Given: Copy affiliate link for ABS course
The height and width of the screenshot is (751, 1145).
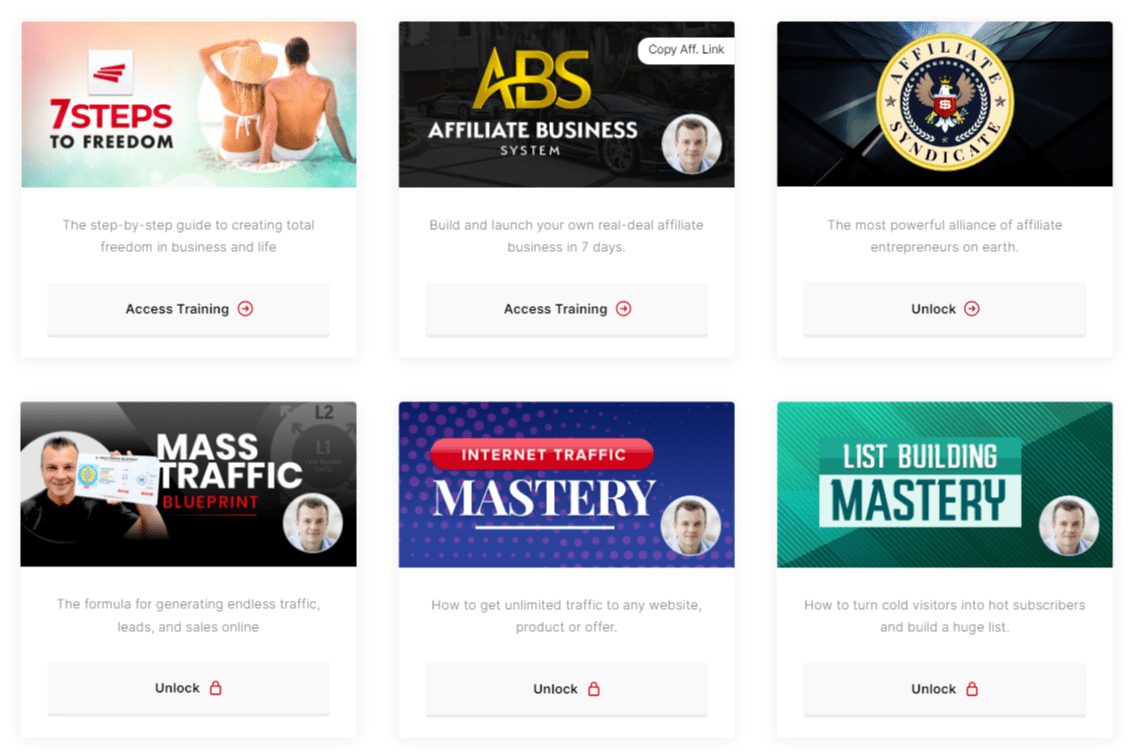Looking at the screenshot, I should [686, 50].
